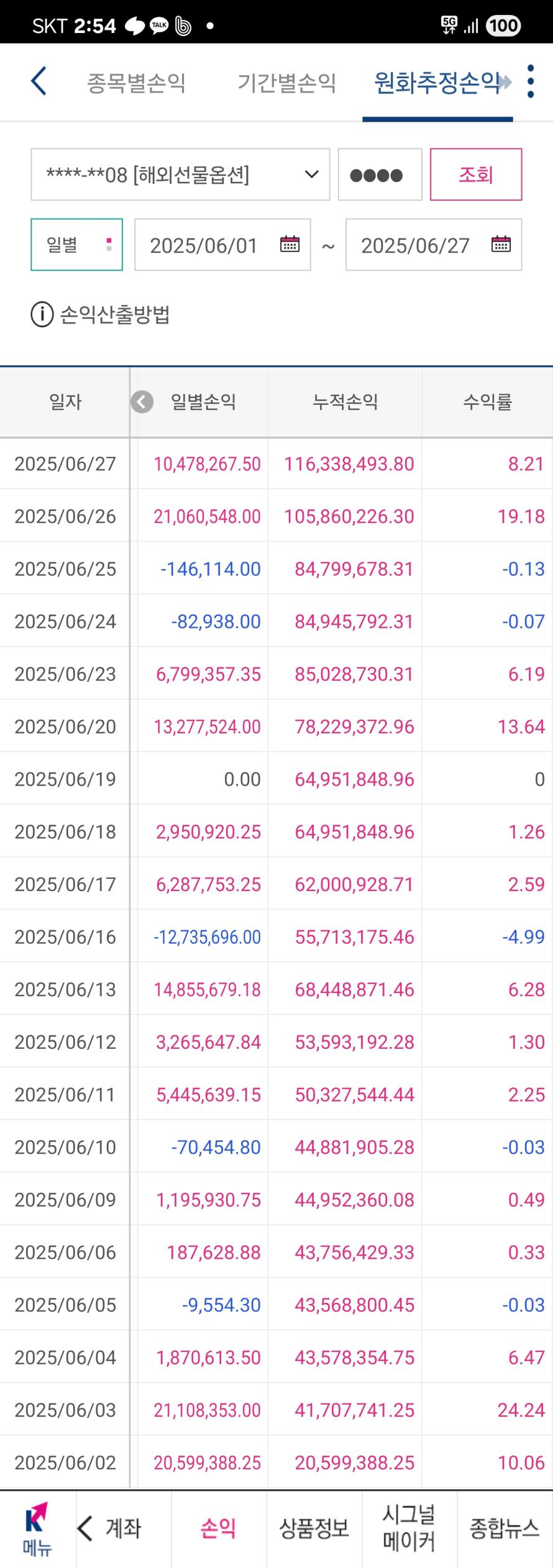Tap the back arrow at top left
This screenshot has width=553, height=1568.
pos(39,81)
